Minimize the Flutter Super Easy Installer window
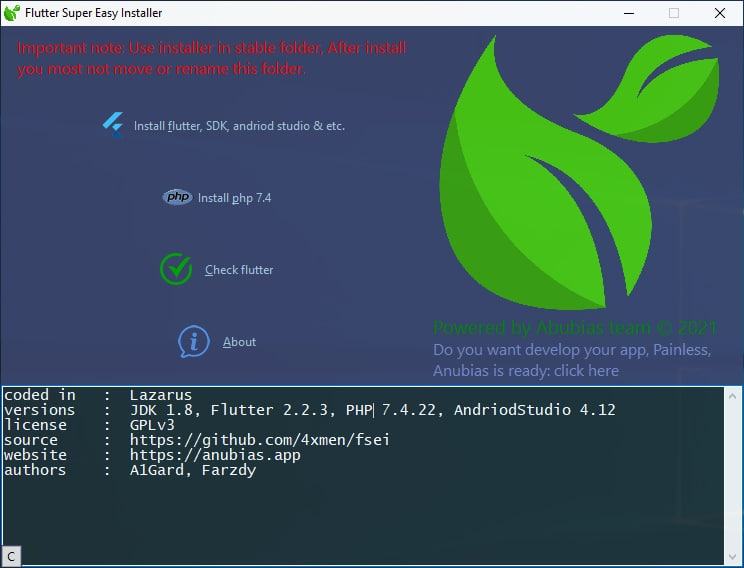This screenshot has width=744, height=568. [627, 13]
